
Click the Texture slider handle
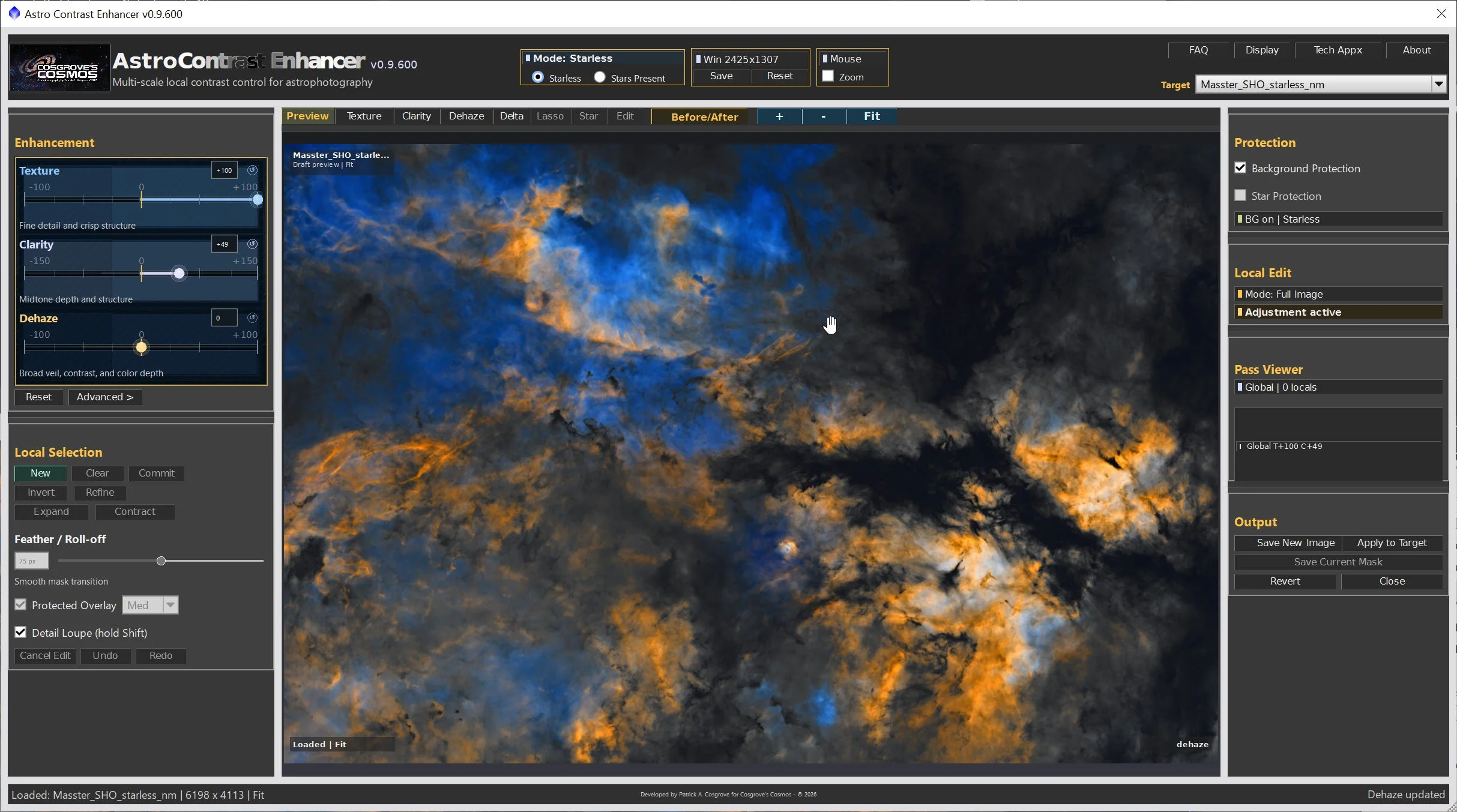(x=258, y=200)
